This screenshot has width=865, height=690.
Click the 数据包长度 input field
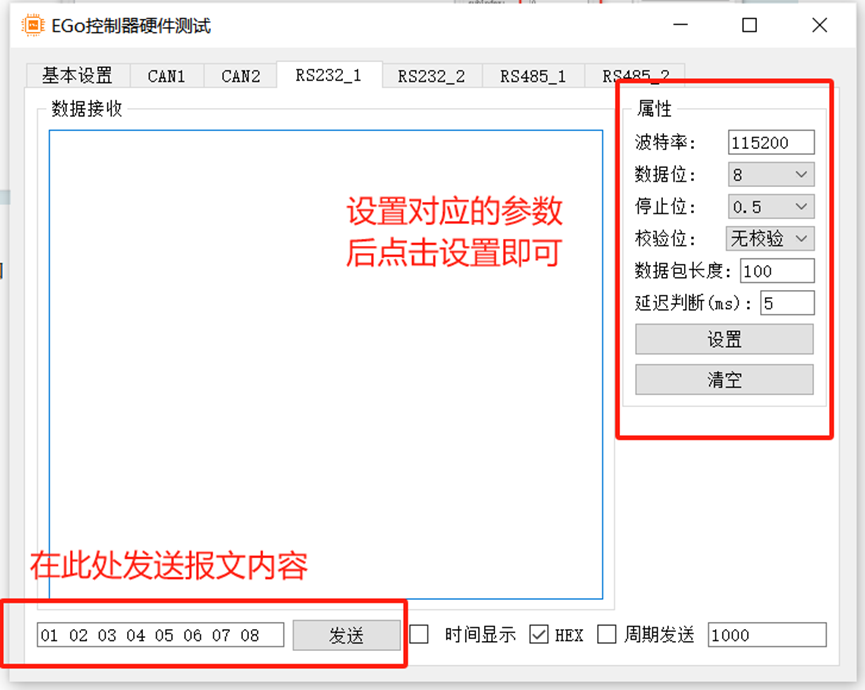[x=777, y=271]
